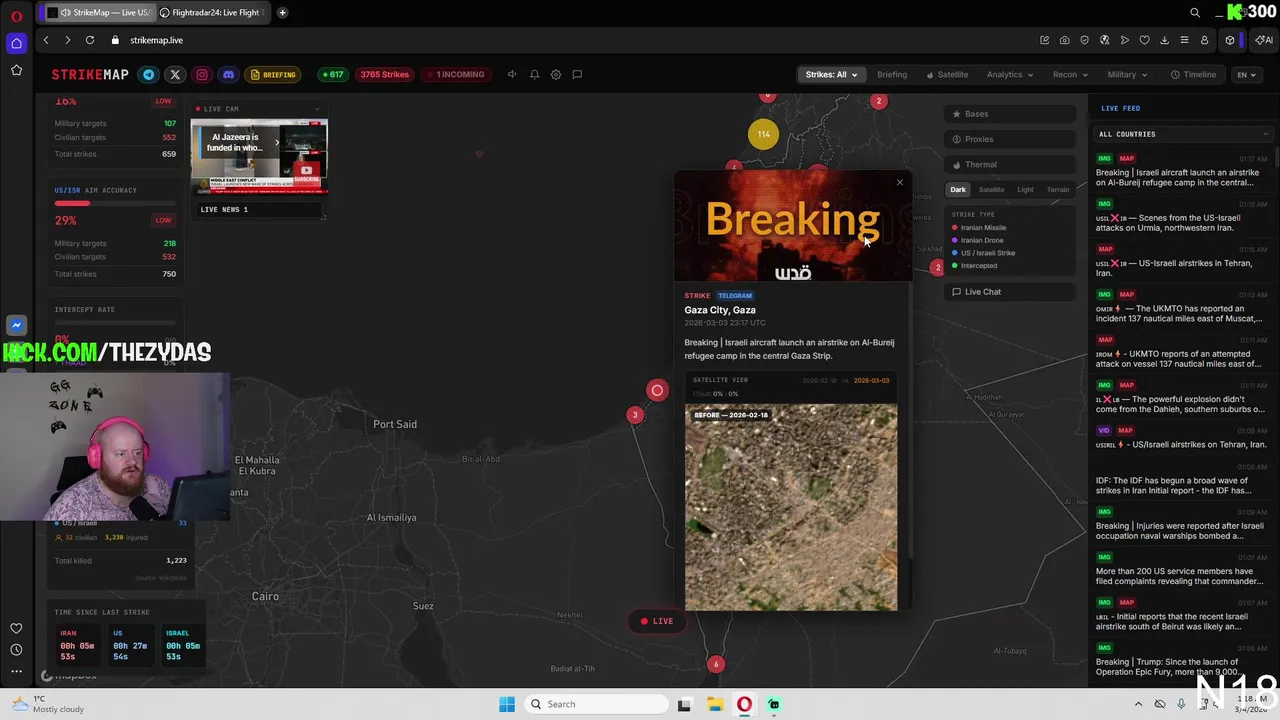Viewport: 1280px width, 720px height.
Task: Open StrikeMap settings gear
Action: coord(556,74)
